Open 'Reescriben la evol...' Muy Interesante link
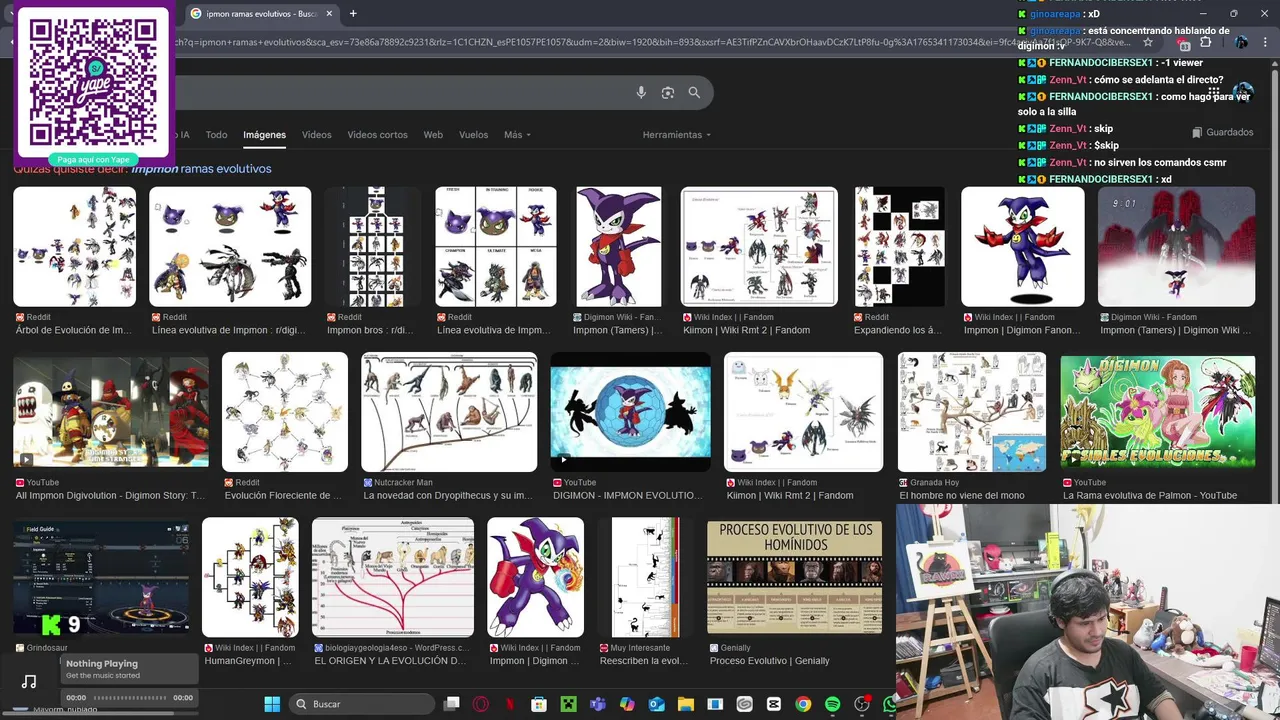1280x720 pixels. tap(643, 661)
